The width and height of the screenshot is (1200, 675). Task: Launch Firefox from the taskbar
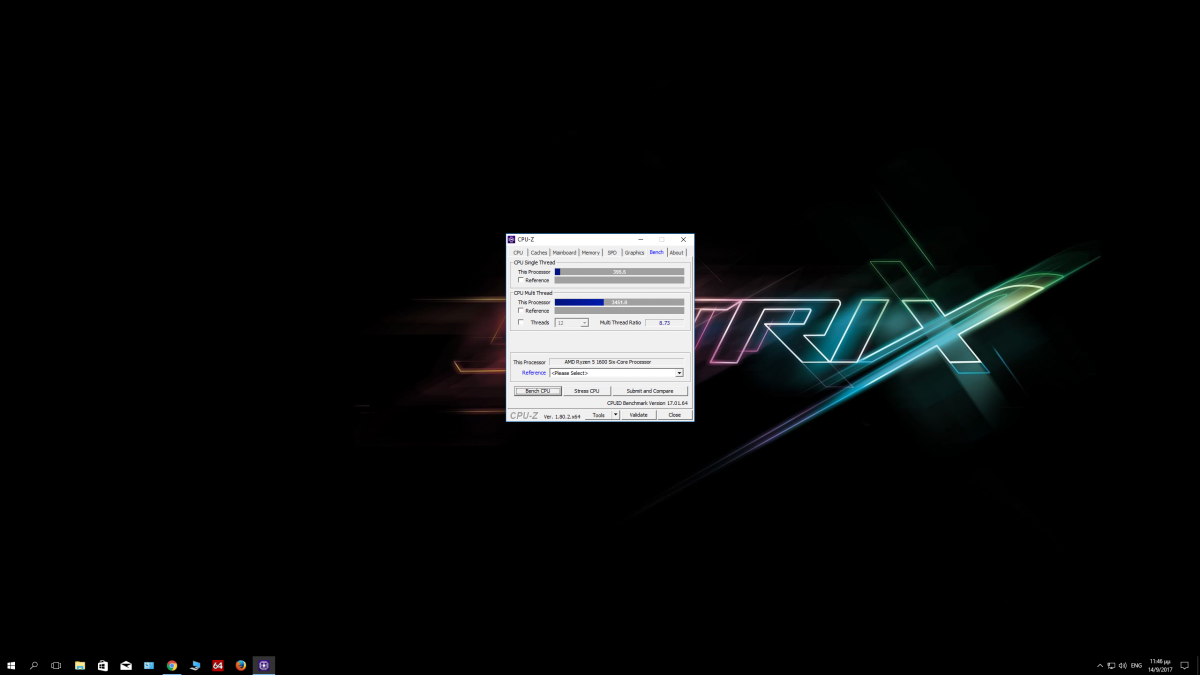coord(241,665)
